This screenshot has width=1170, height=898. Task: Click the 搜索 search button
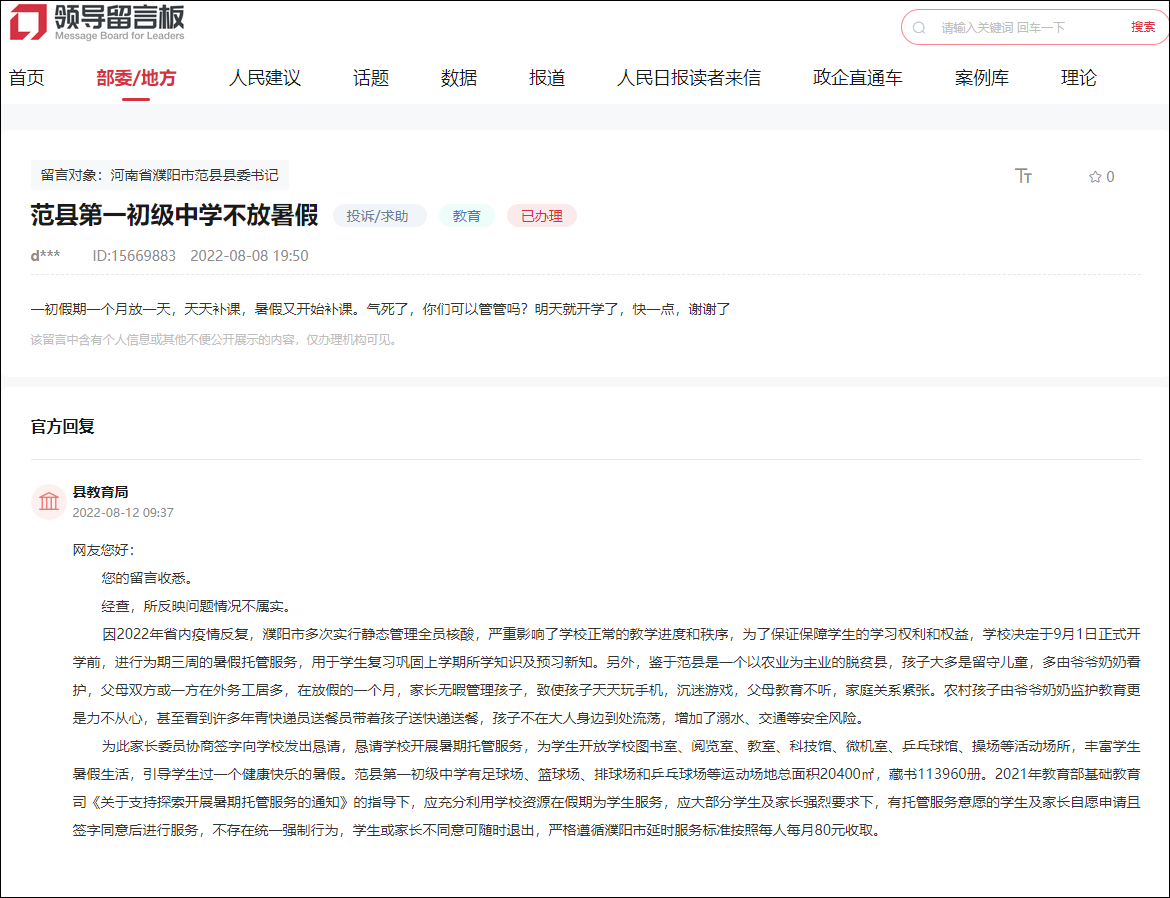tap(1143, 27)
